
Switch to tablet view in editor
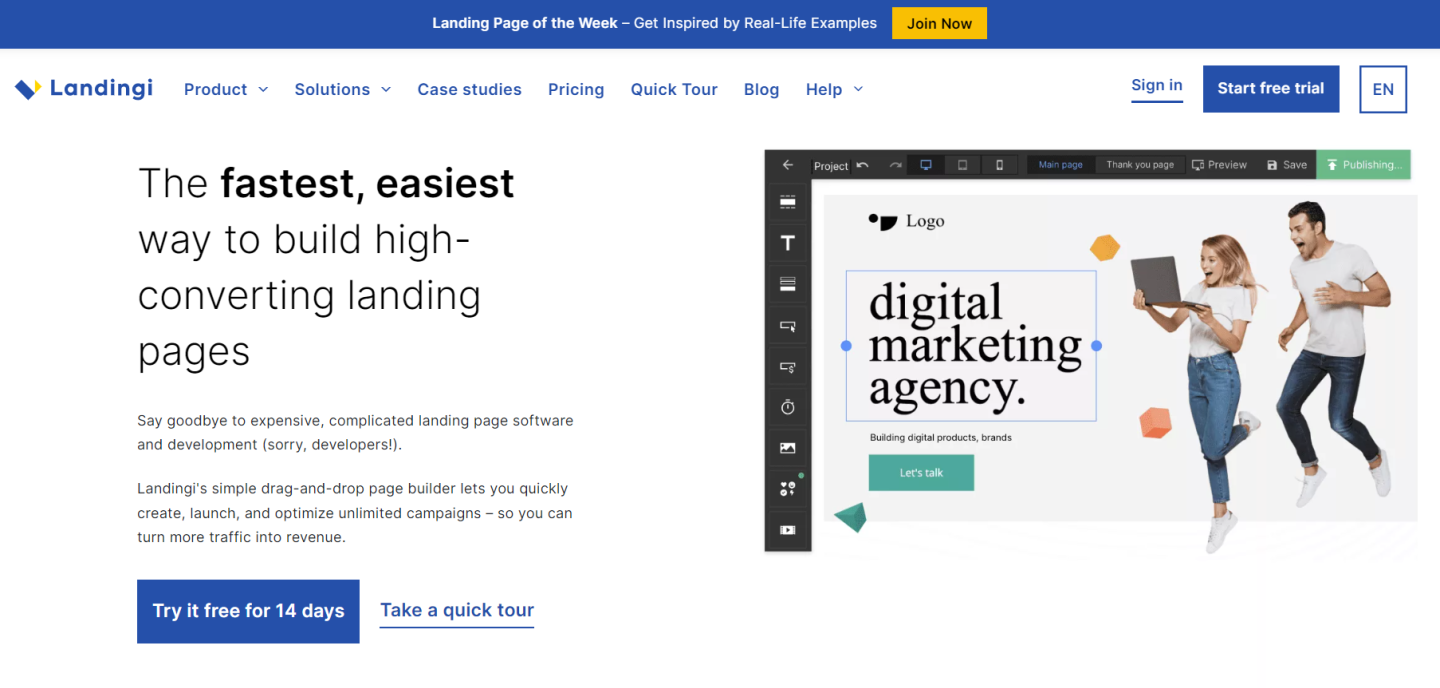coord(962,165)
